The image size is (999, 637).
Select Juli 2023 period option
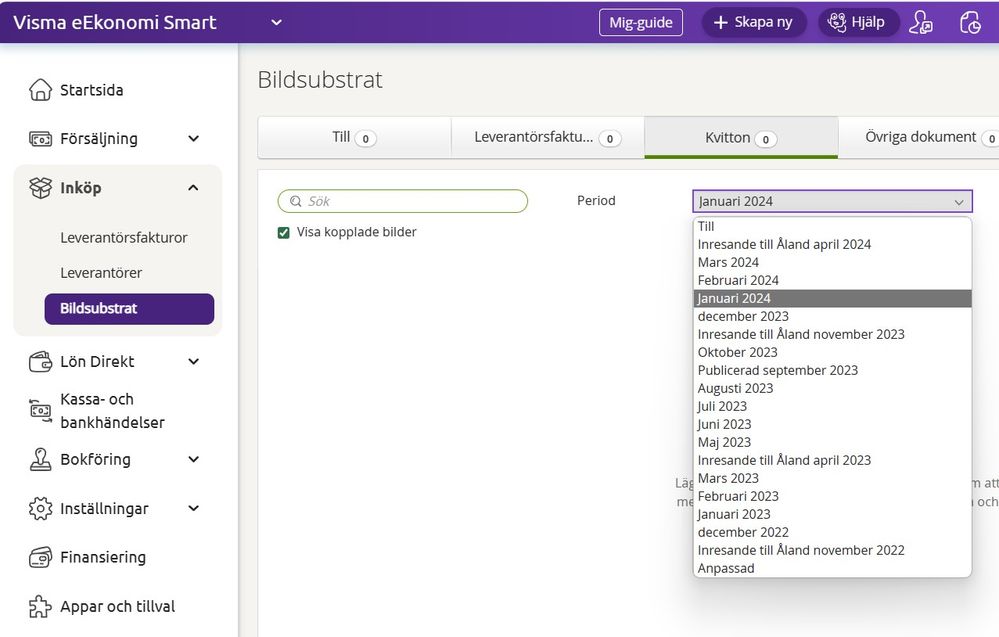(x=832, y=406)
